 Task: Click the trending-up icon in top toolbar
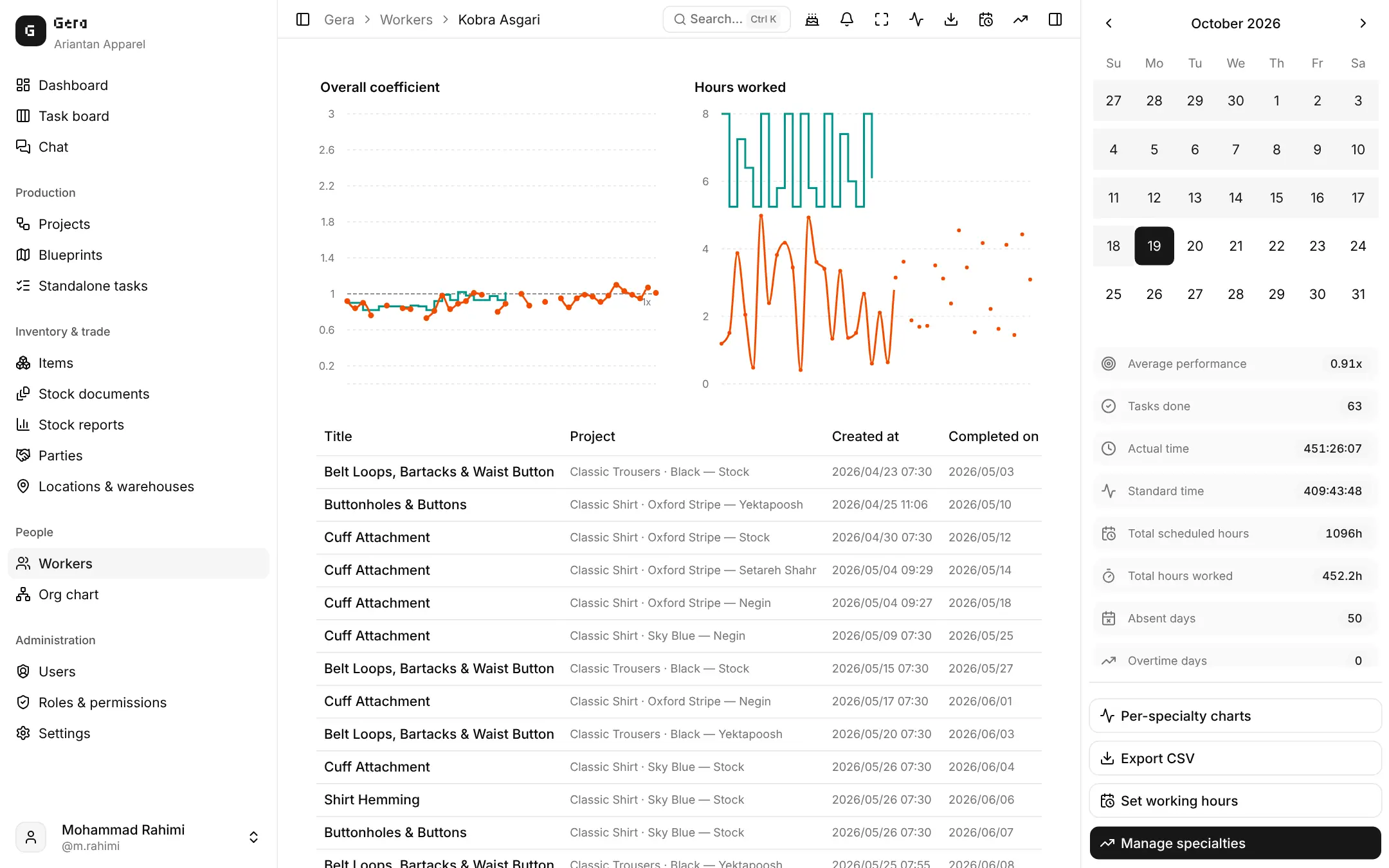coord(1021,19)
